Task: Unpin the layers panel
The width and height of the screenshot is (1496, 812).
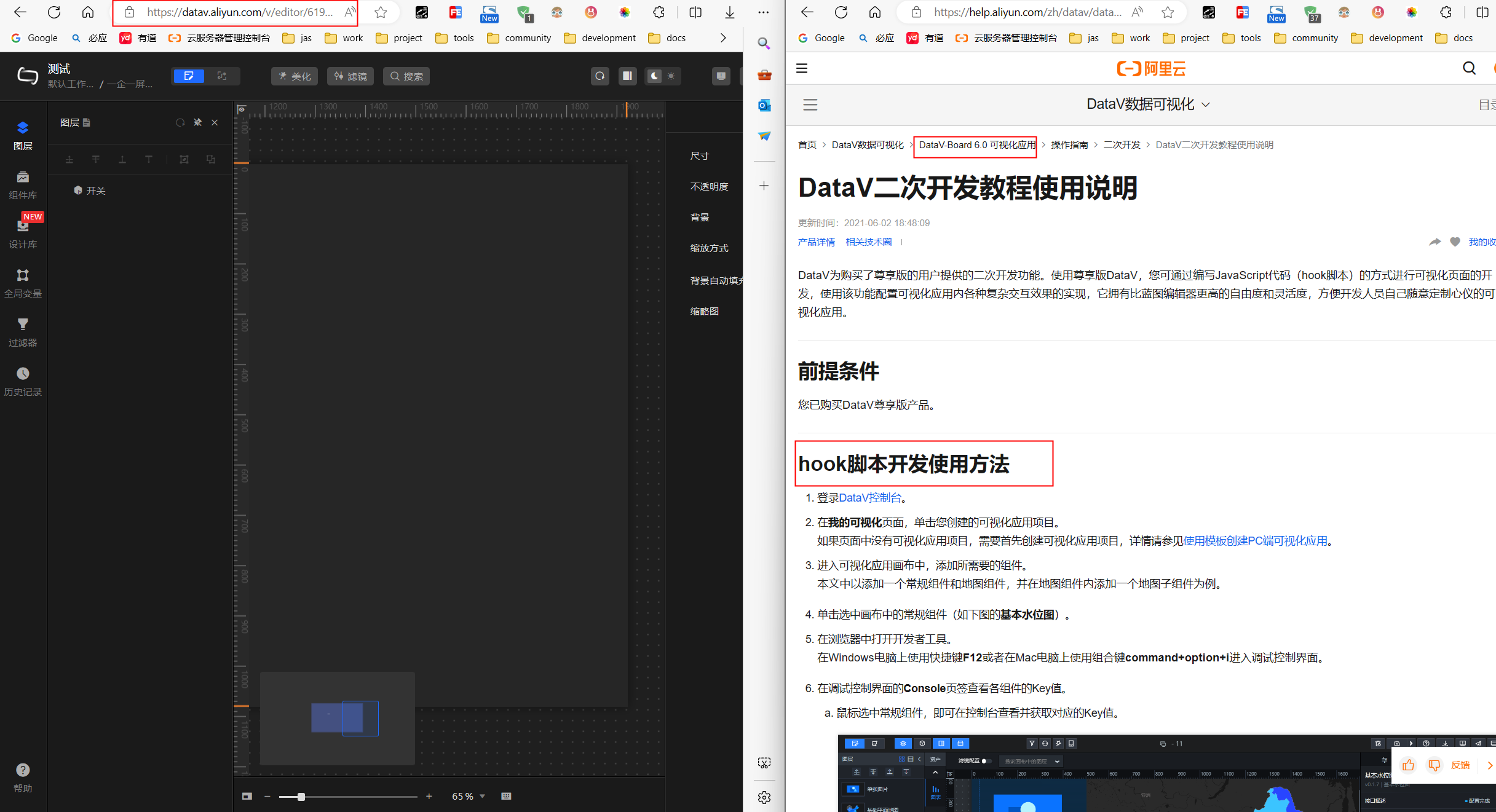Action: point(197,122)
